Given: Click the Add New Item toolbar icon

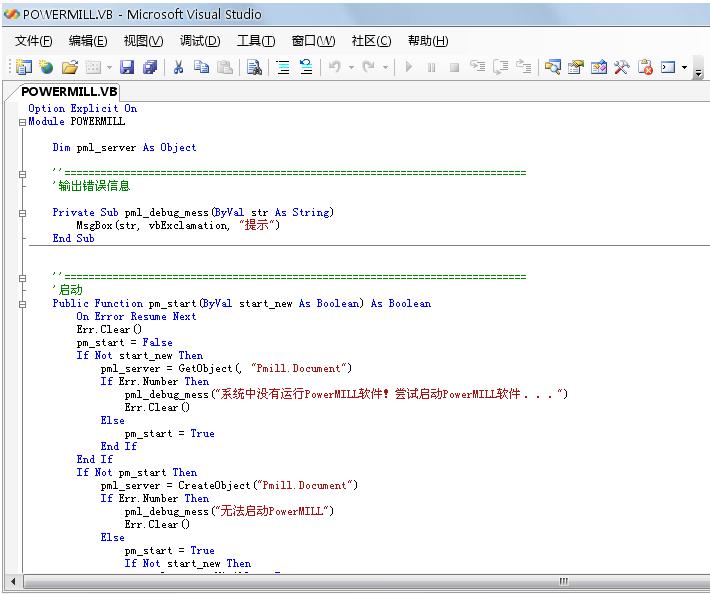Looking at the screenshot, I should tap(93, 67).
